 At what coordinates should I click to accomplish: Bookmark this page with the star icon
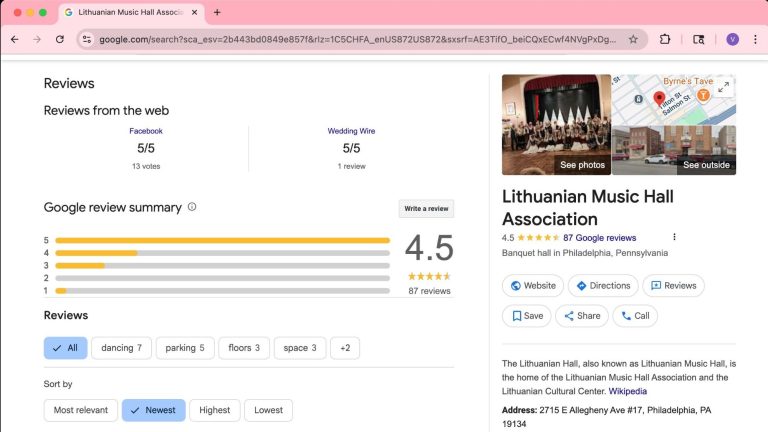633,40
